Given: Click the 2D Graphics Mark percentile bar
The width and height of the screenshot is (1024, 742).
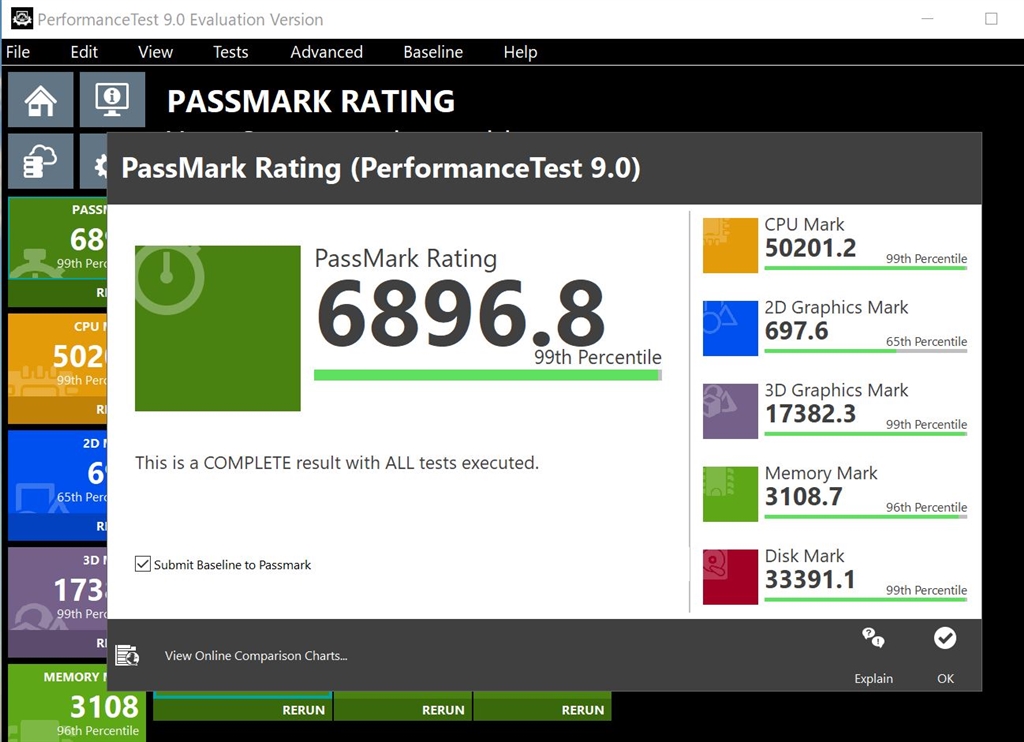Looking at the screenshot, I should coord(865,351).
